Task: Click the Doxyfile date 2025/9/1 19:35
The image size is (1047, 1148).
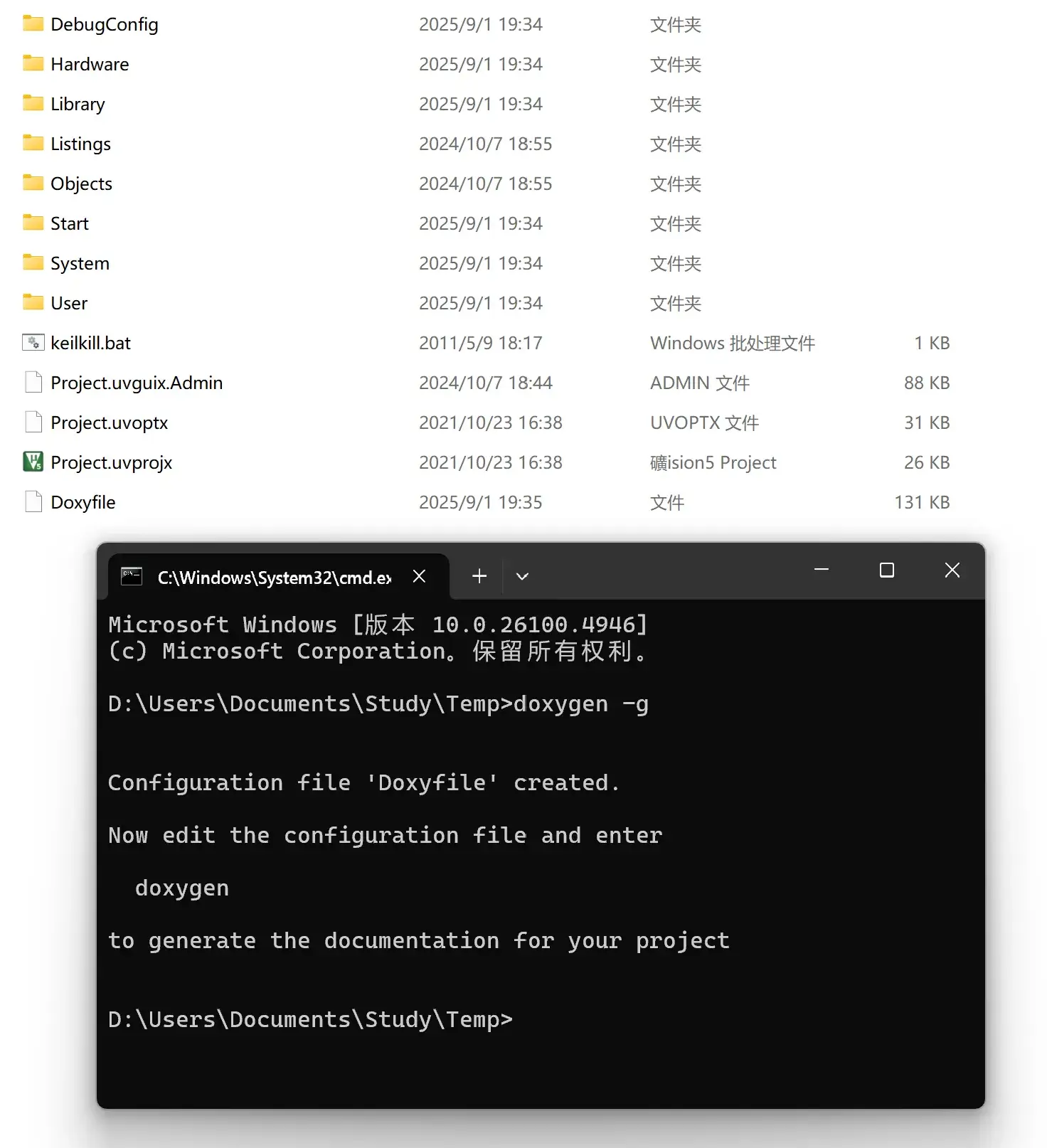Action: click(x=480, y=502)
